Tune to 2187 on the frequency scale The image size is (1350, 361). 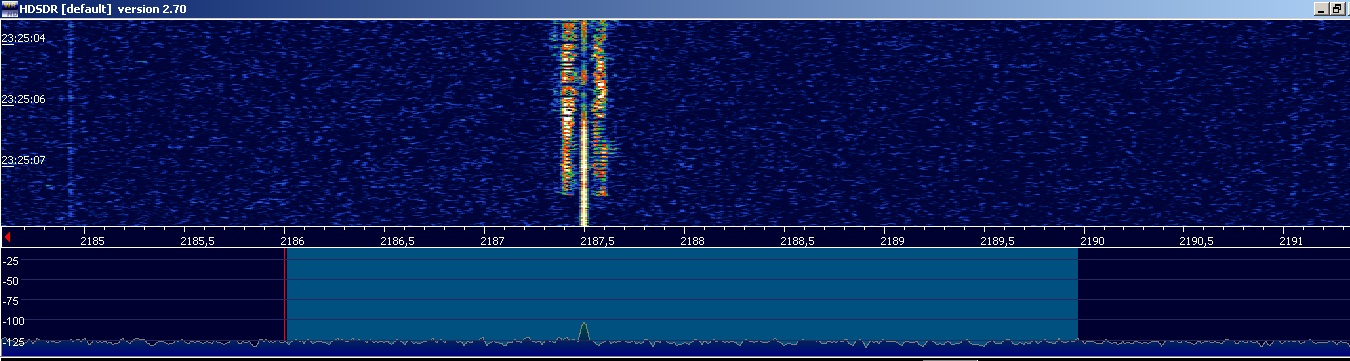point(492,241)
